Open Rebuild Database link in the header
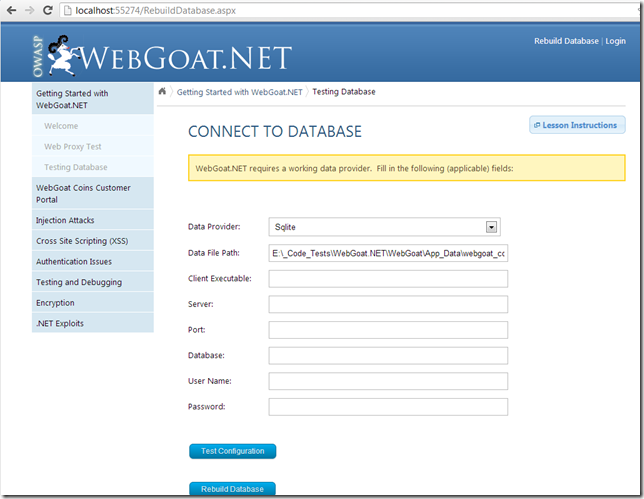Viewport: 644px width, 499px height. tap(566, 41)
